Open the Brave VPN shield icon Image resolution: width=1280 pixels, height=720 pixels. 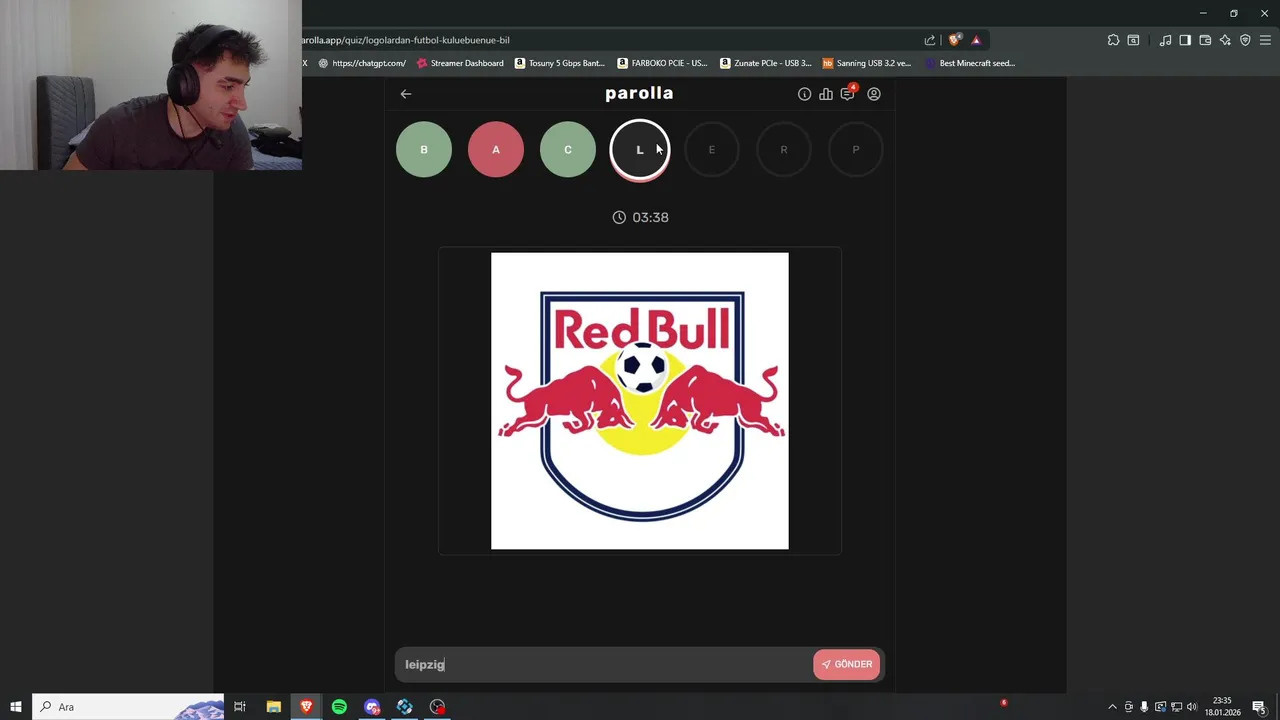coord(1245,40)
